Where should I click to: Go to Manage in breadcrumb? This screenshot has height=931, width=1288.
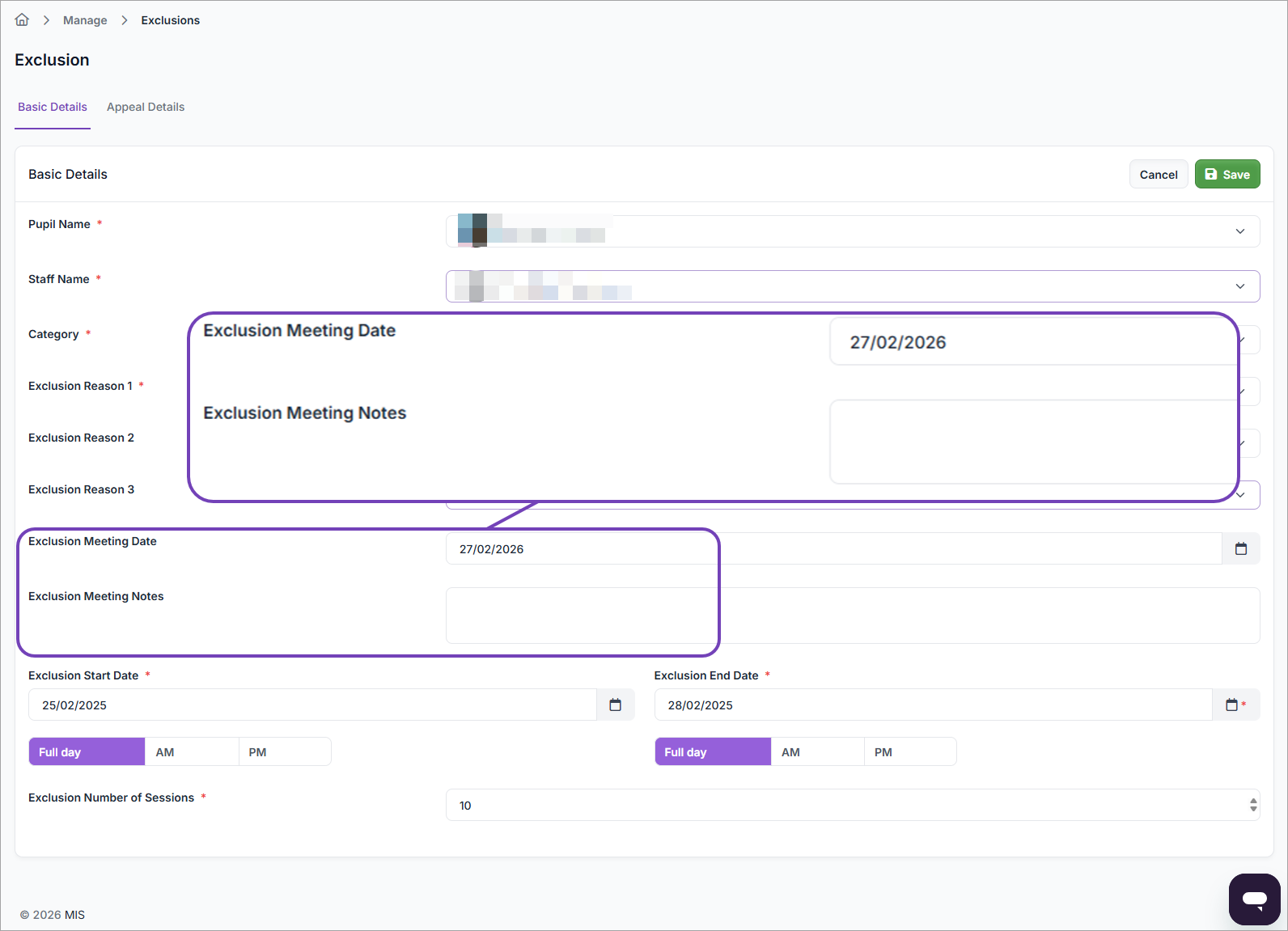[85, 20]
